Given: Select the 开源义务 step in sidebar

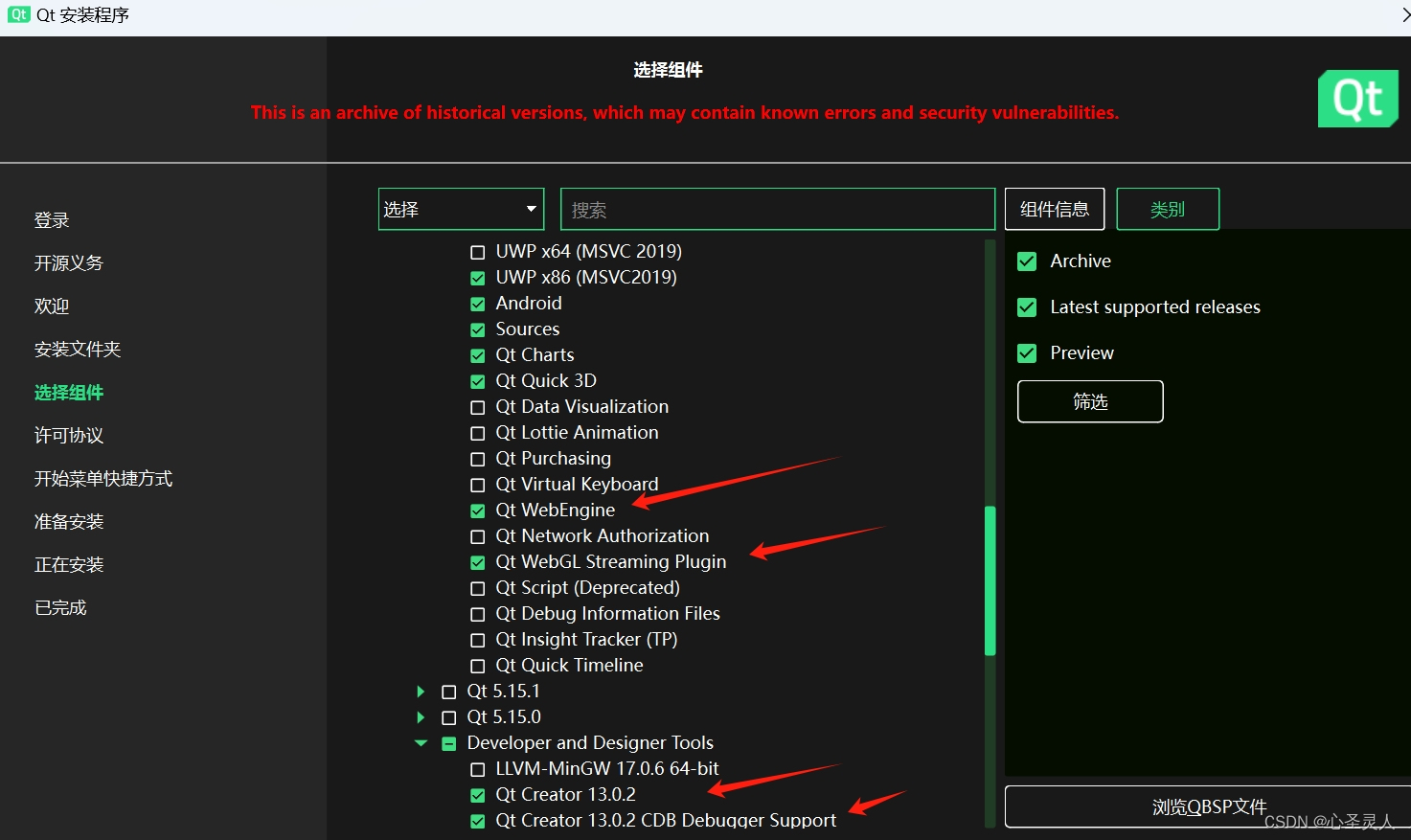Looking at the screenshot, I should tap(69, 263).
